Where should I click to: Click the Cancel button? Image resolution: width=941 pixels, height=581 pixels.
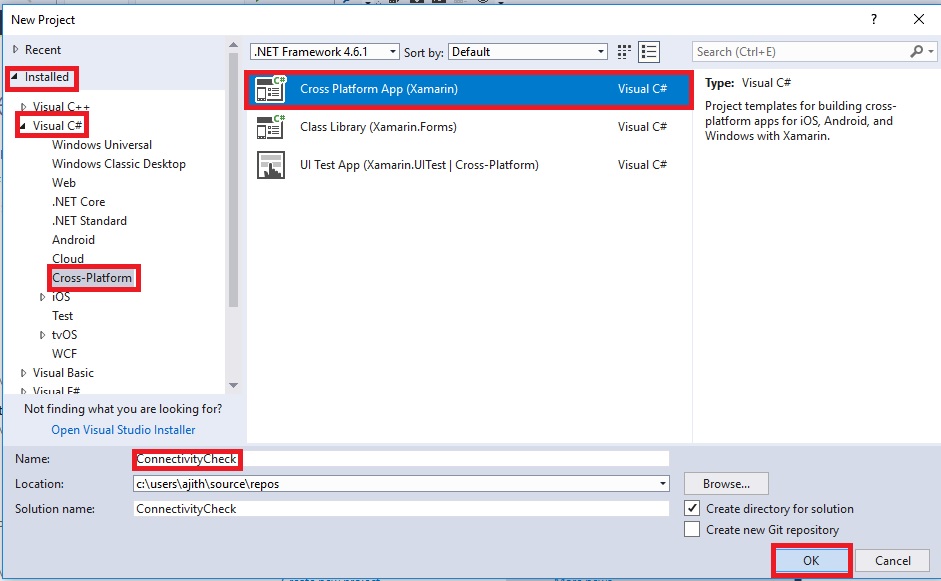[892, 561]
